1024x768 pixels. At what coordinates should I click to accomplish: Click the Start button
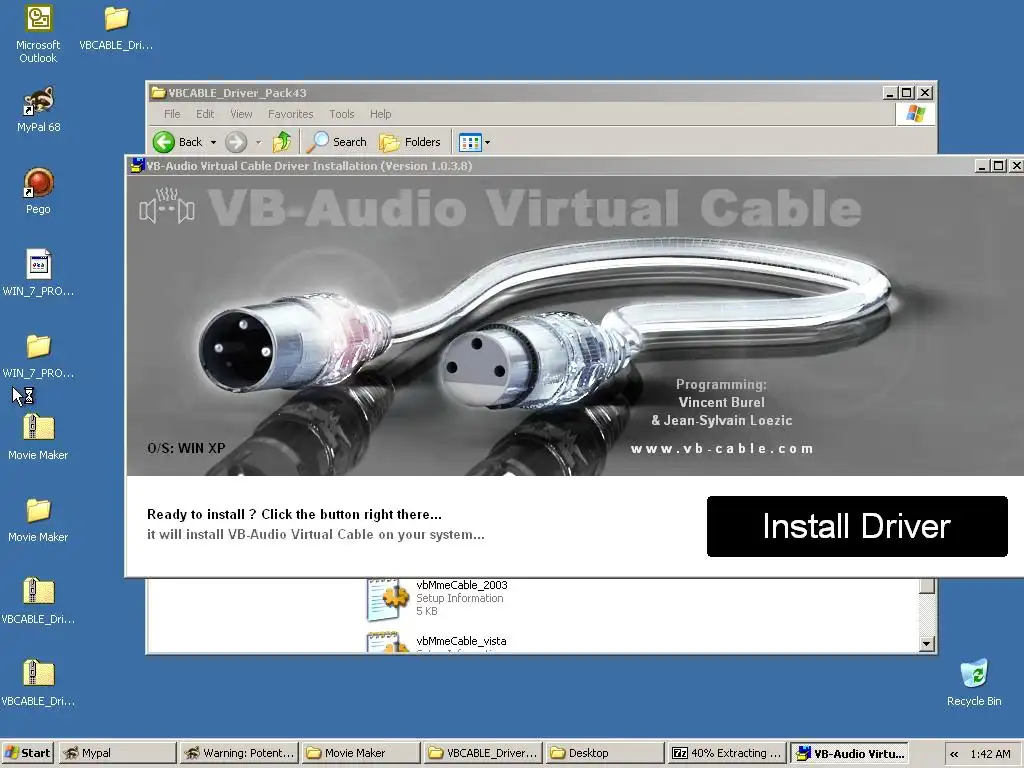point(29,753)
